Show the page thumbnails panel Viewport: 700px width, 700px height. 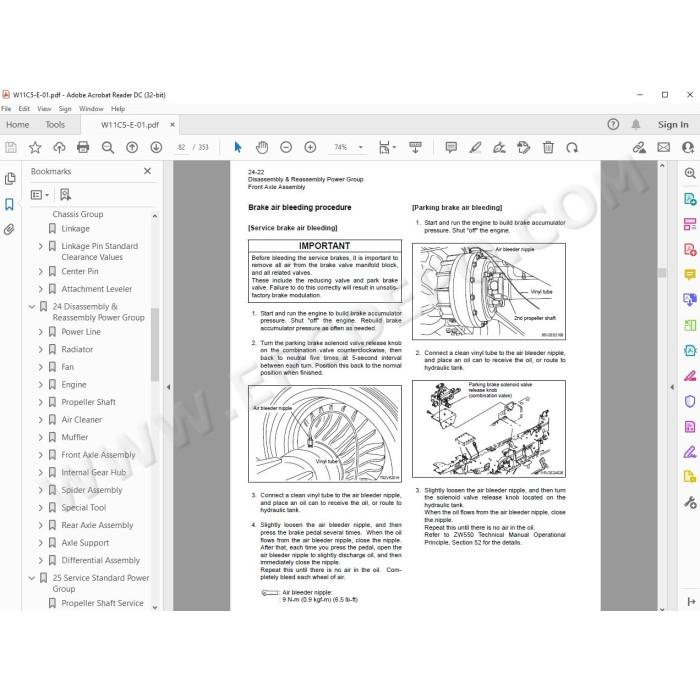pos(9,179)
